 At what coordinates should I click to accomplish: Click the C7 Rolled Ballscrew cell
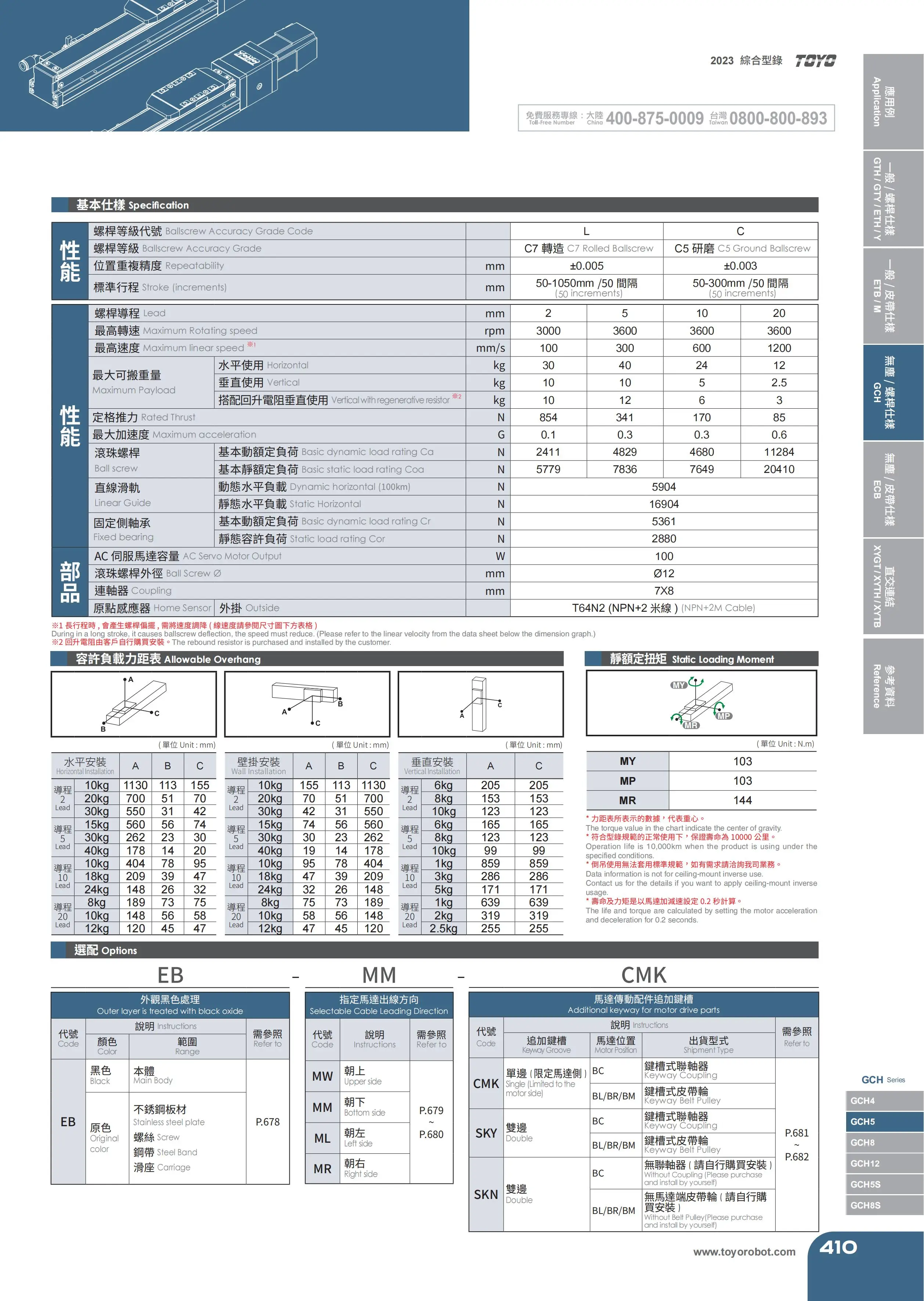pos(587,248)
